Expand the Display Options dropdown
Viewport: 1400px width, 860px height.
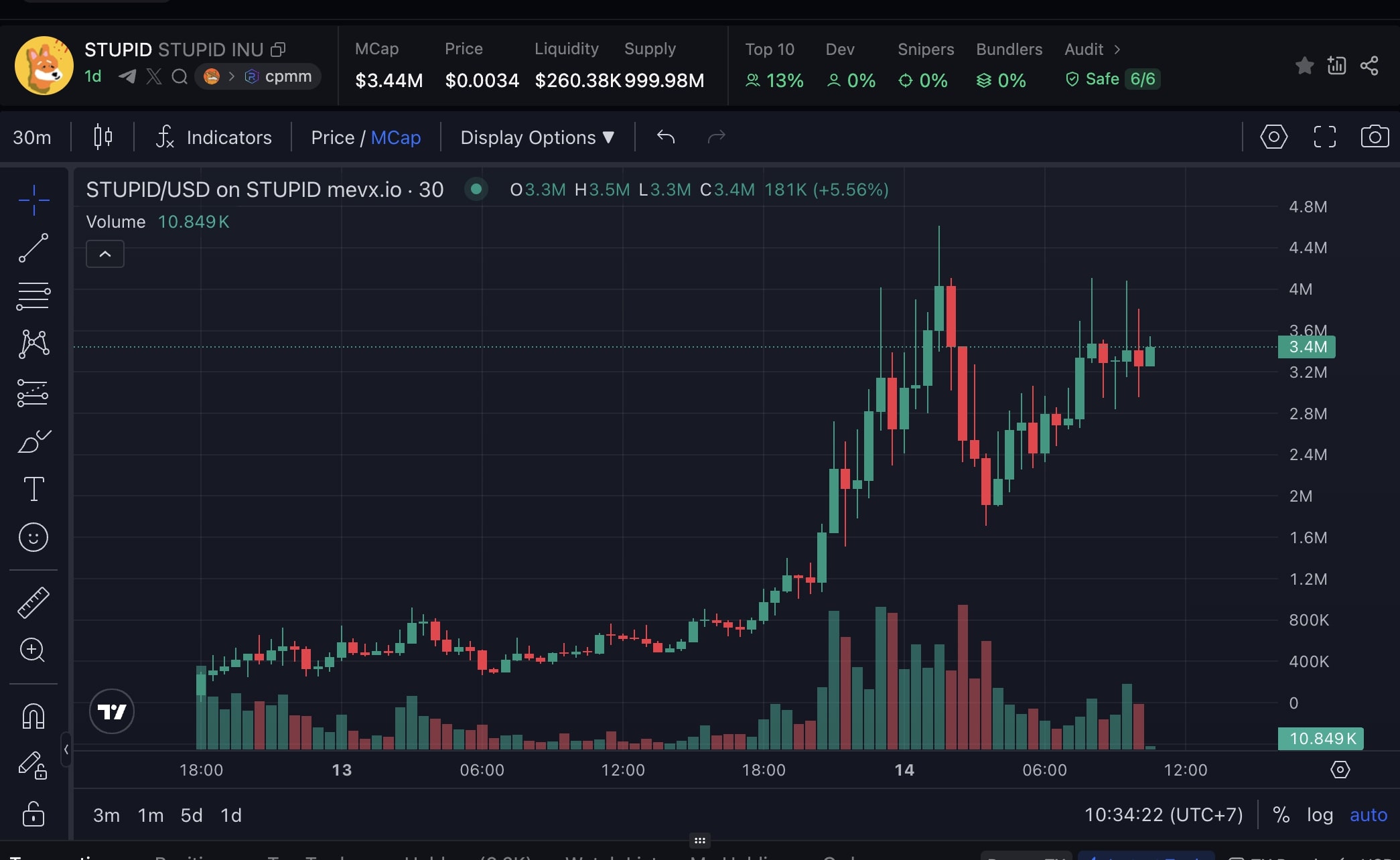[x=537, y=137]
